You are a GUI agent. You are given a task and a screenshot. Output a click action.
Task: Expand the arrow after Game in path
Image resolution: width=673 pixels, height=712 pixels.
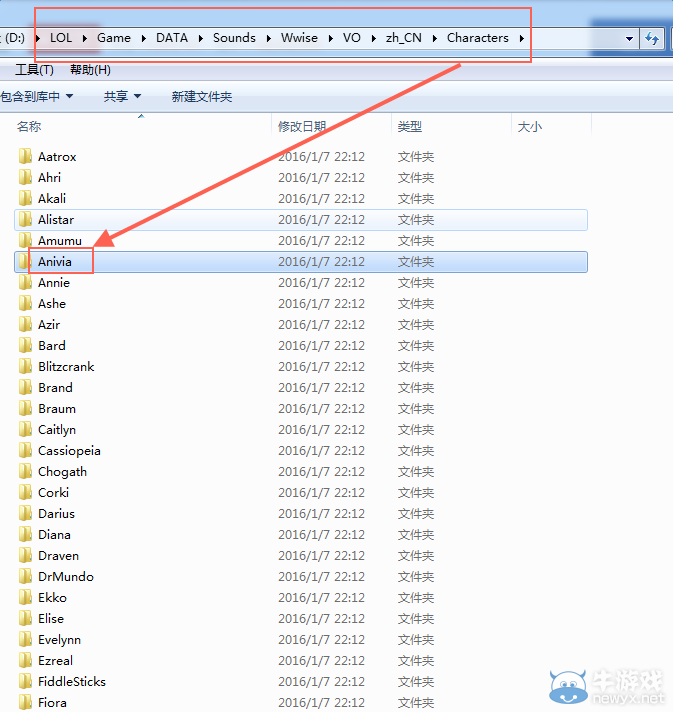point(144,38)
